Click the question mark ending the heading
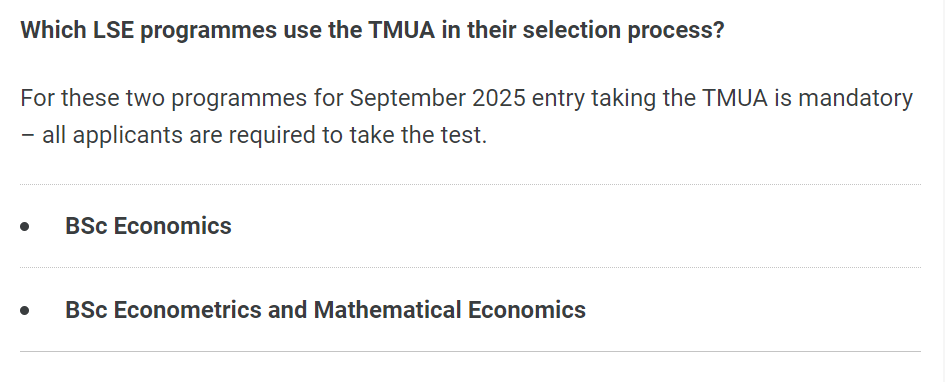This screenshot has width=945, height=382. coord(718,30)
